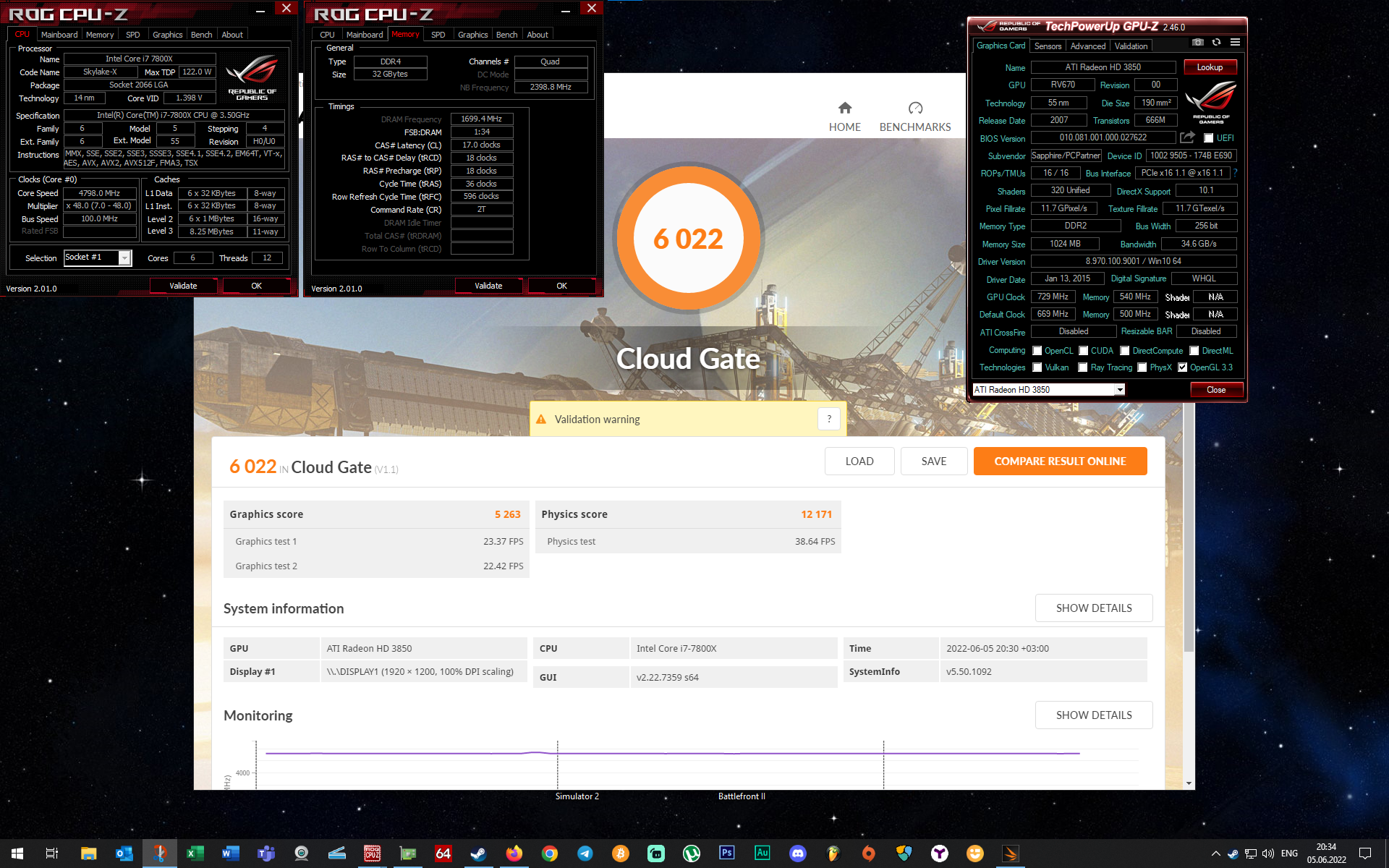Click the Lookup button in GPU-Z

(1210, 67)
